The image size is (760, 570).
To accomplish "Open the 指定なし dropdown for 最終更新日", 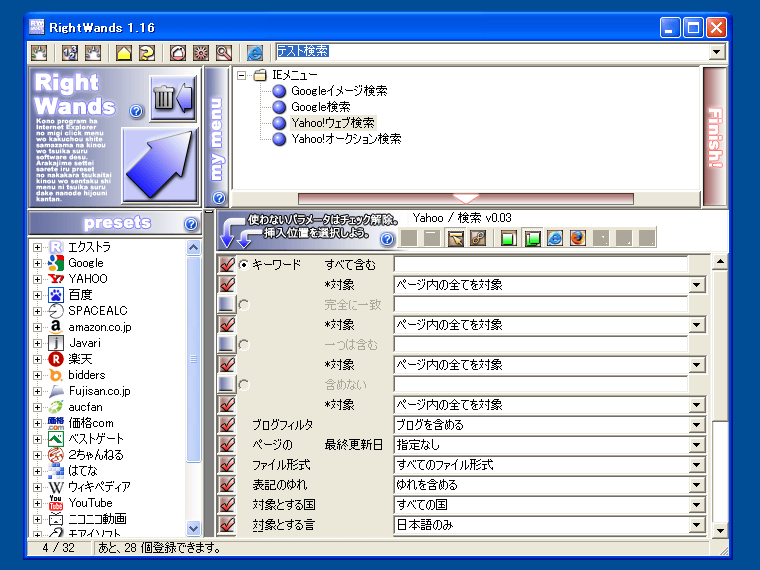I will [697, 445].
